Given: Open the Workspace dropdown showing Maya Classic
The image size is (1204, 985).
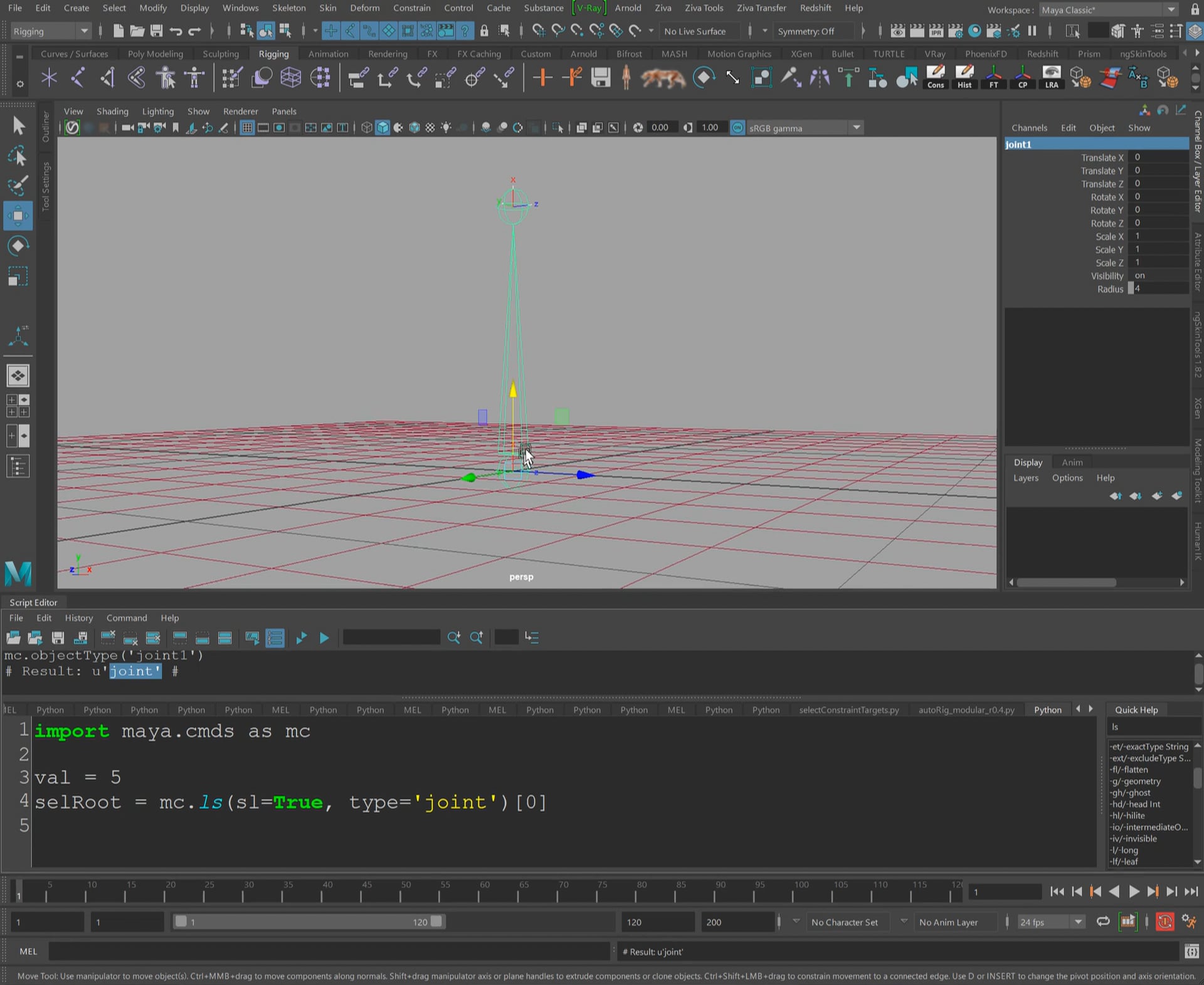Looking at the screenshot, I should coord(1171,10).
